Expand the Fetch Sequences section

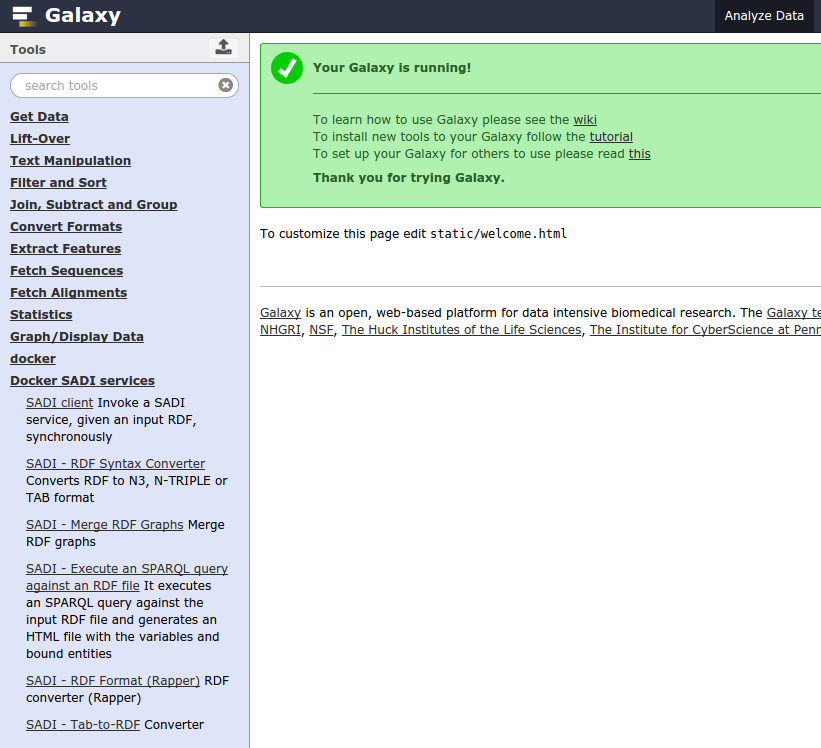pos(66,271)
